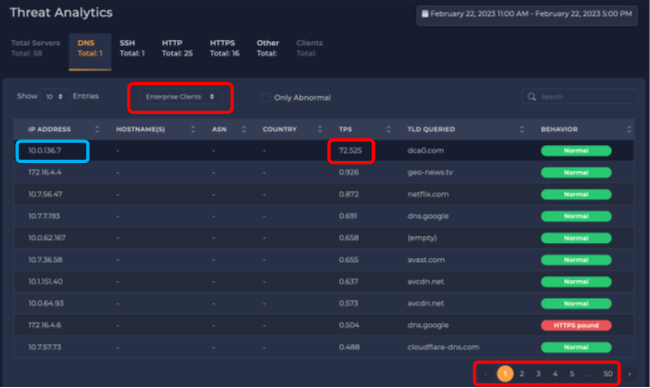Select IP address 10.7.57.73
The height and width of the screenshot is (388, 650).
point(45,347)
